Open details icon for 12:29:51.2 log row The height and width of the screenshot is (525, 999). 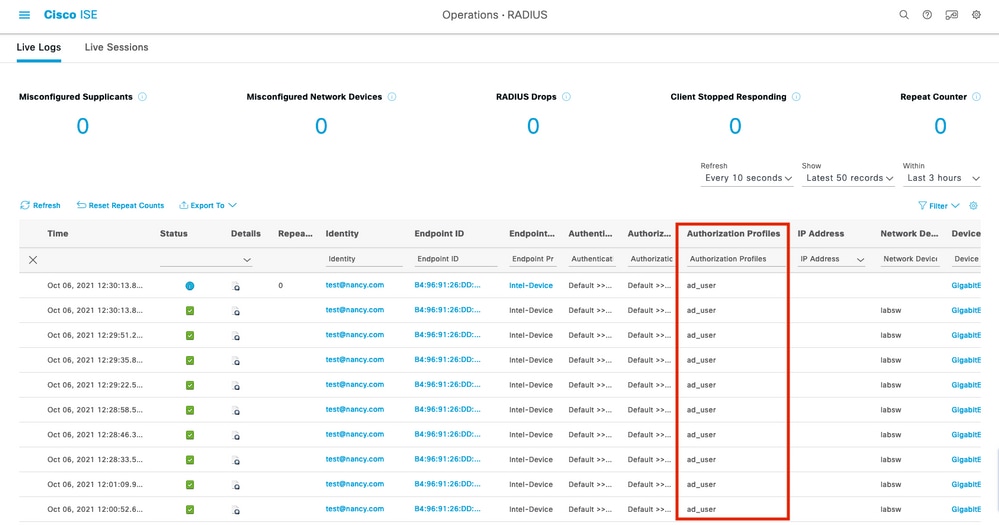pos(236,336)
